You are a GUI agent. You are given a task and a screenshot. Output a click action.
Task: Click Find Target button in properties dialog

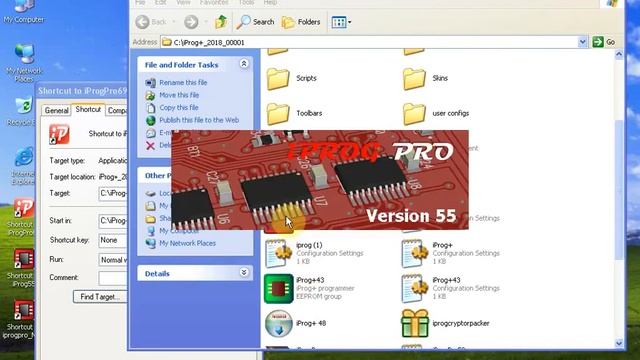(100, 297)
